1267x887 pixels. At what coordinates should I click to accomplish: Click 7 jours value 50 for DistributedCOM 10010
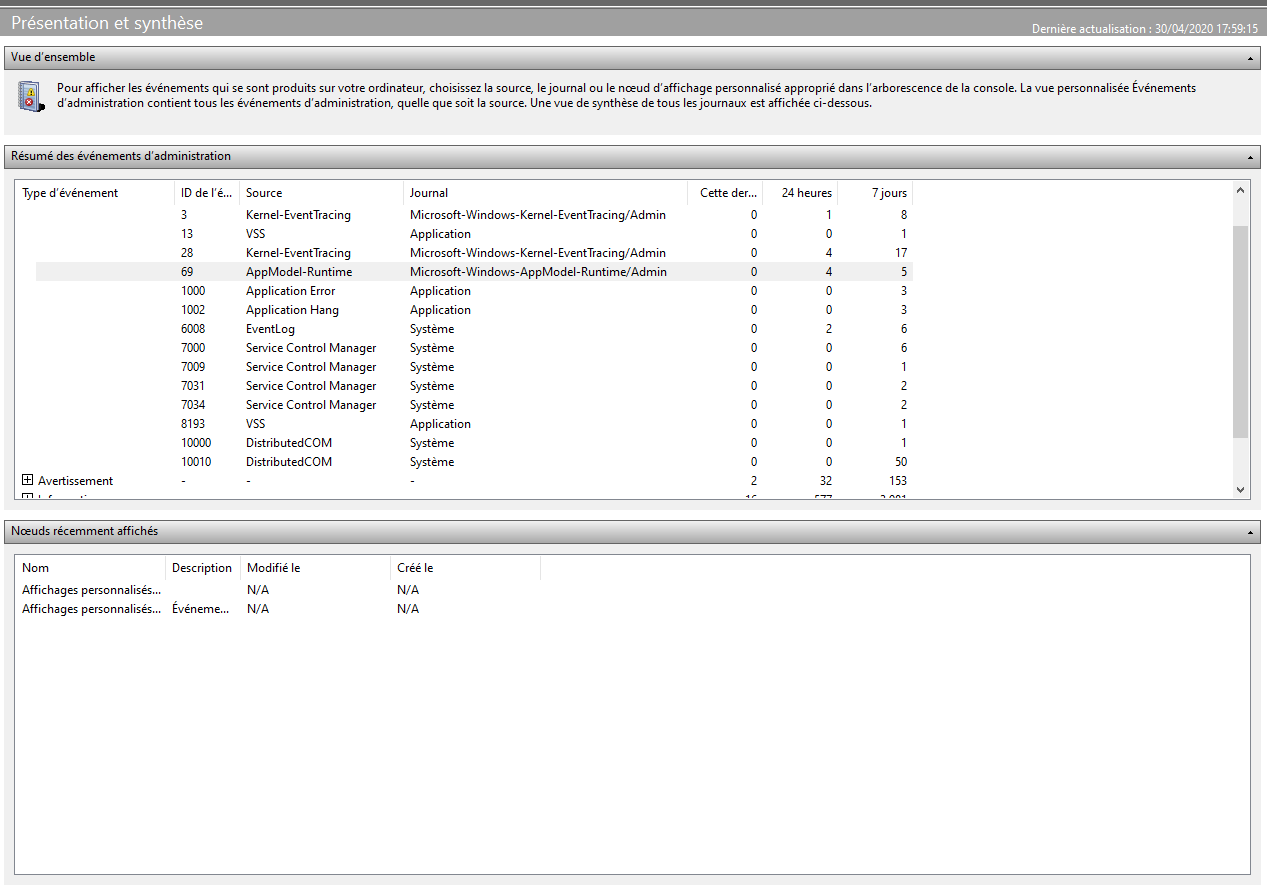[x=900, y=462]
